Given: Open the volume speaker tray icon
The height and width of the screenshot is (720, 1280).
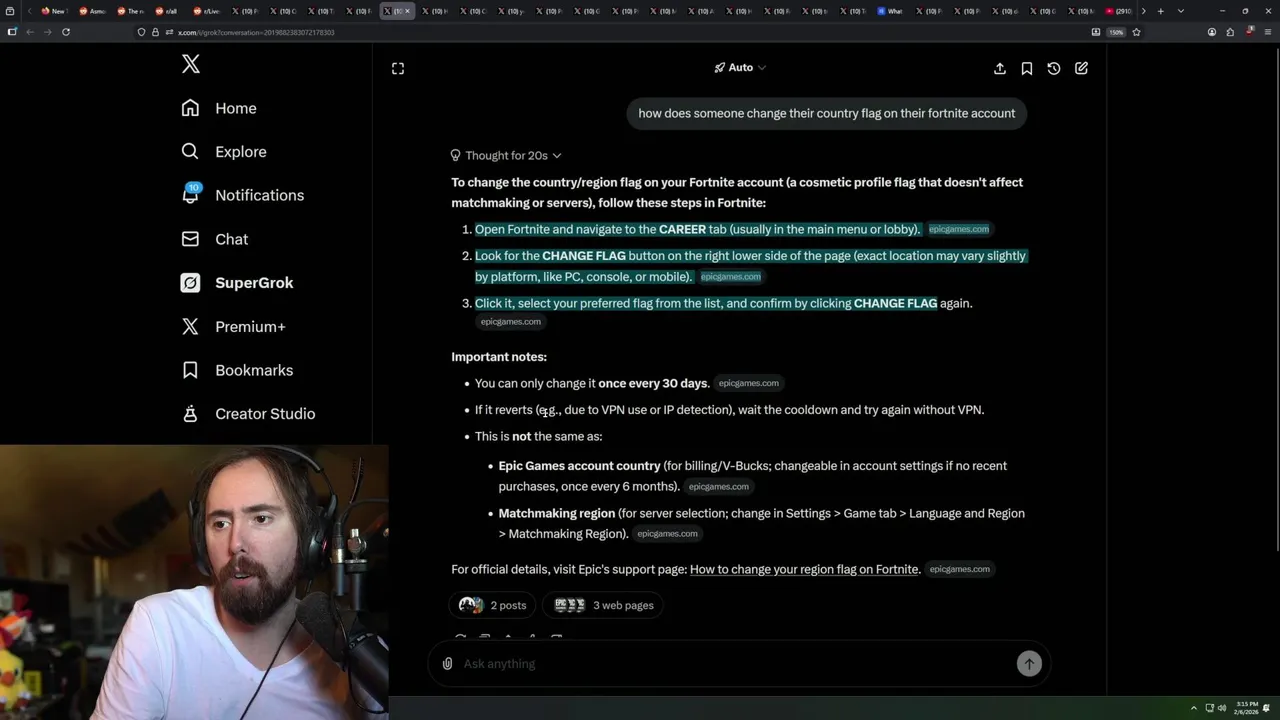Looking at the screenshot, I should click(x=1221, y=708).
